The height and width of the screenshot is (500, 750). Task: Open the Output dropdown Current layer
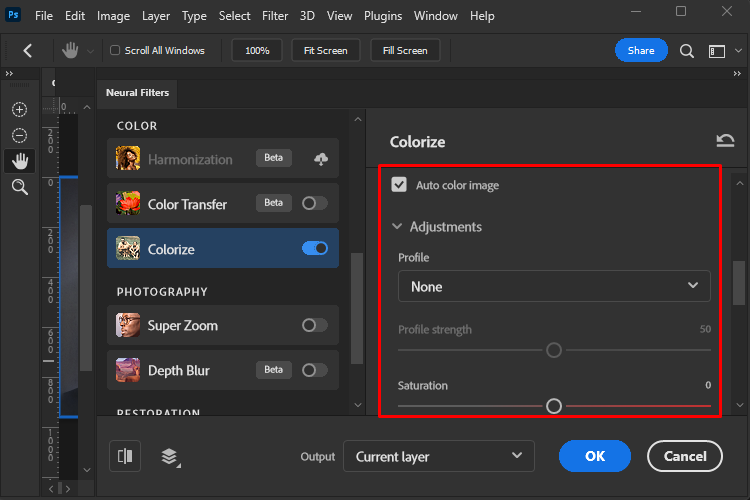pos(439,456)
